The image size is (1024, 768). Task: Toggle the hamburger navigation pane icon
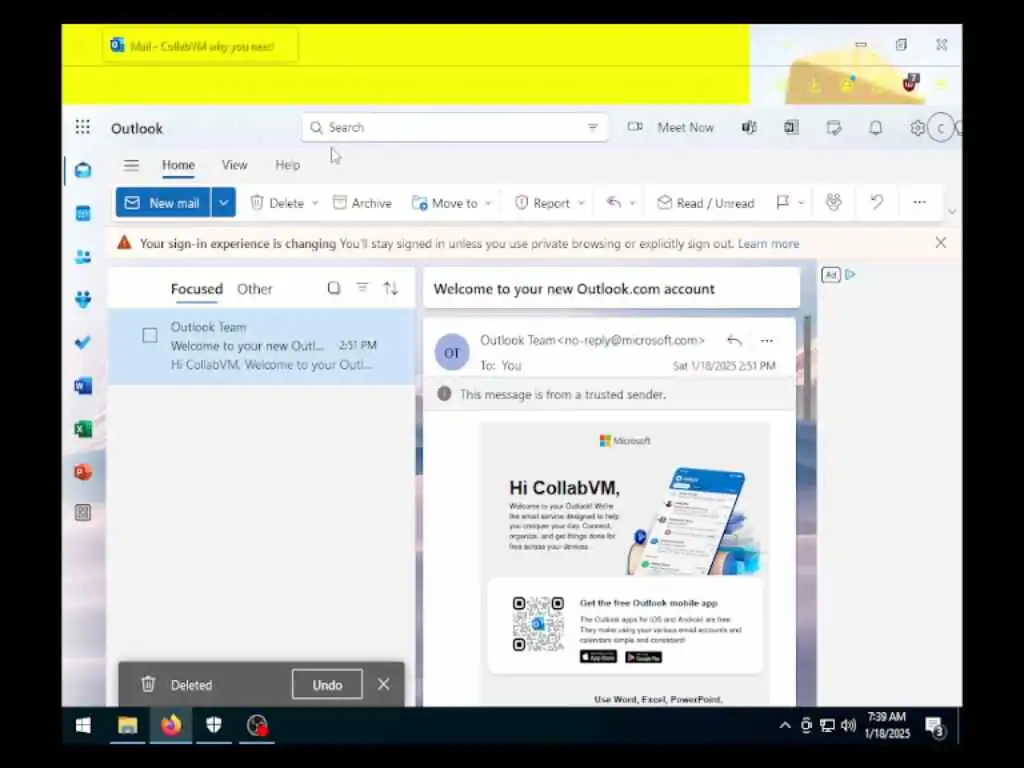pos(131,165)
